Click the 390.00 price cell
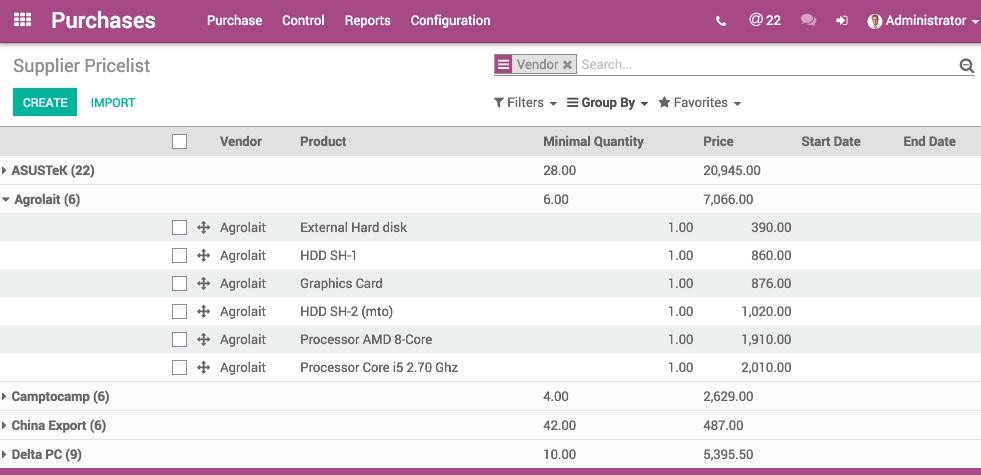981x475 pixels. [x=771, y=228]
